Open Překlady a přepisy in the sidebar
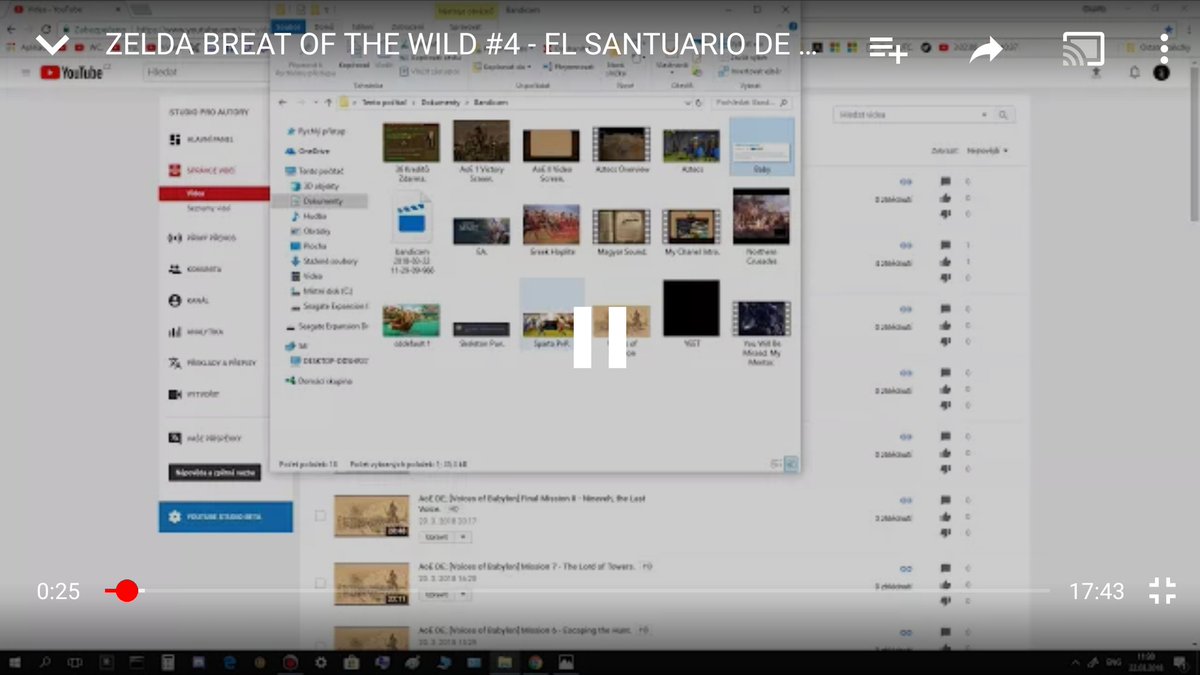The image size is (1200, 675). (212, 363)
